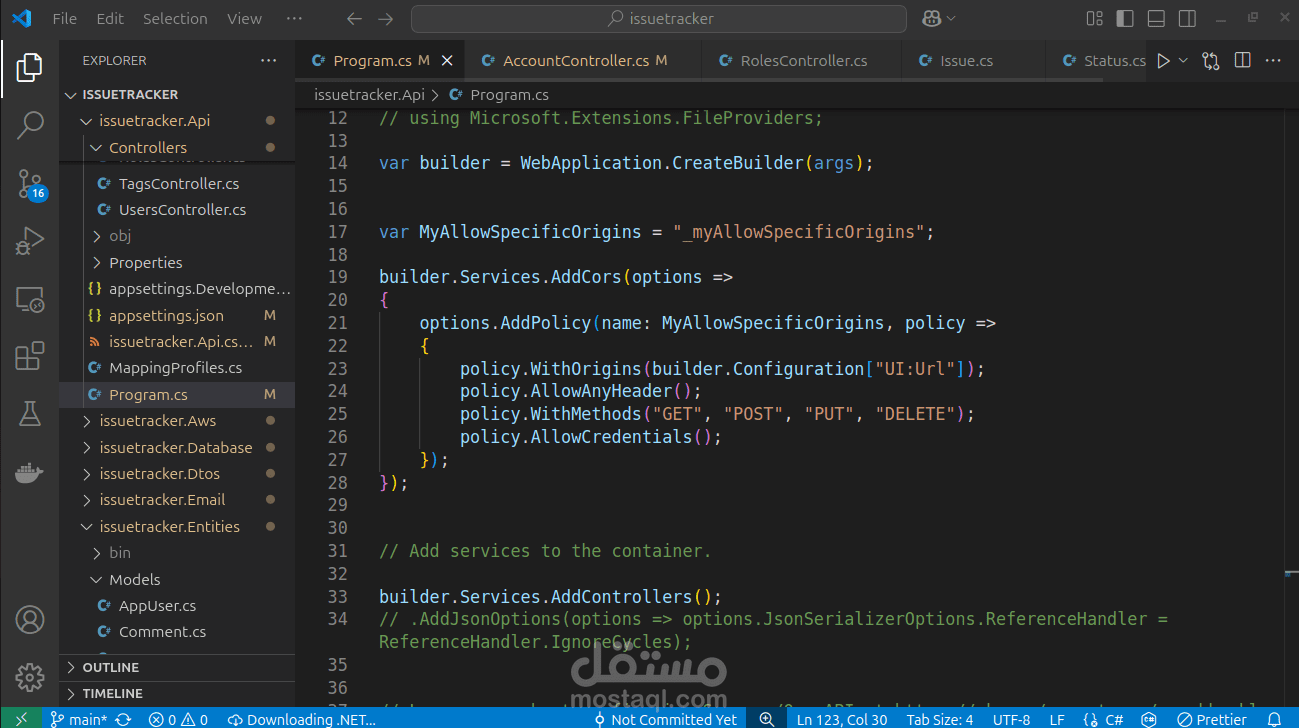Expand the issuetracker.Aws folder
This screenshot has height=728, width=1299.
[177, 421]
